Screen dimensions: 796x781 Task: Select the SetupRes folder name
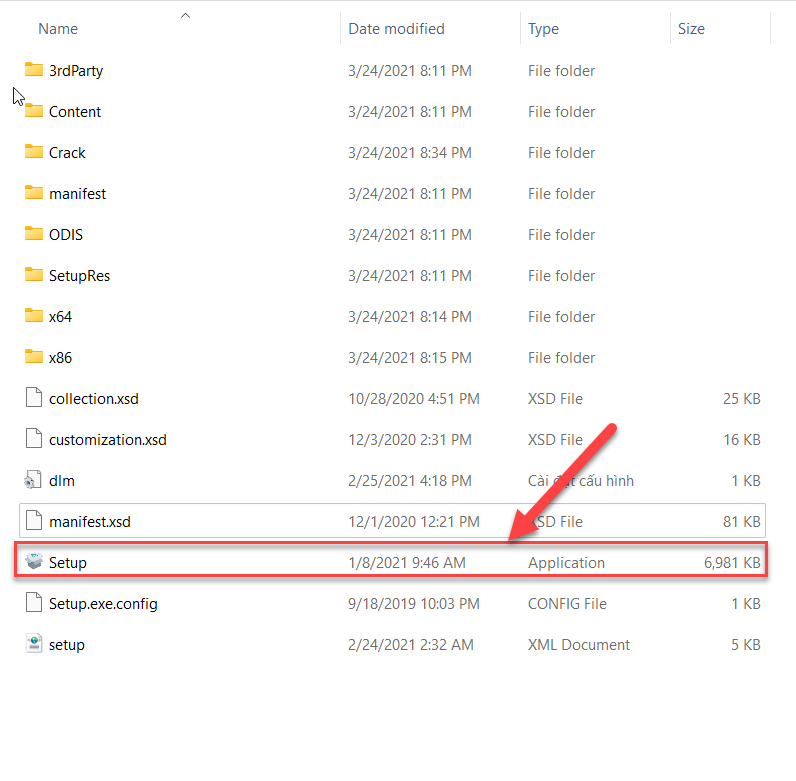[79, 275]
